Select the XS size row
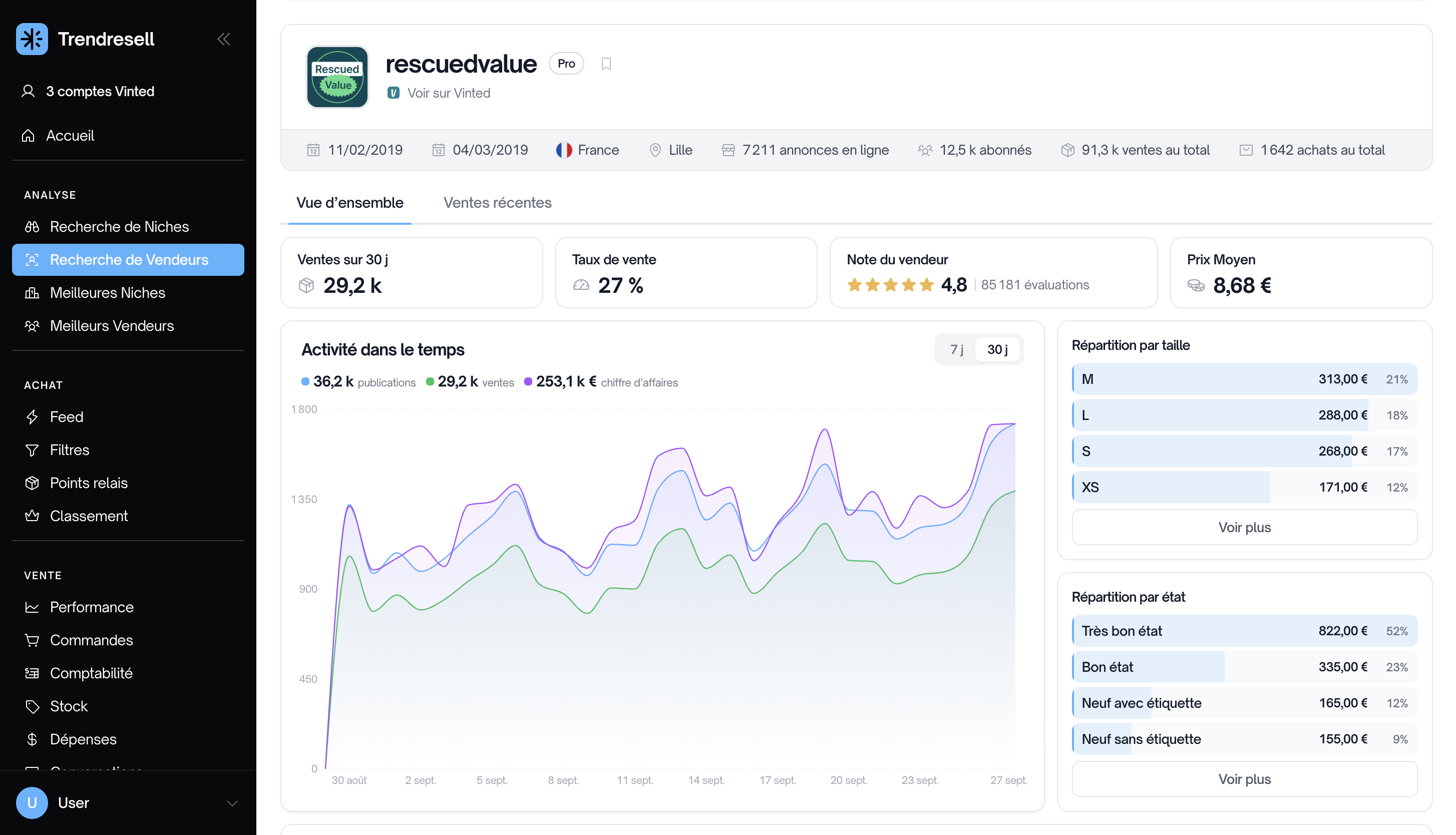 (1244, 488)
